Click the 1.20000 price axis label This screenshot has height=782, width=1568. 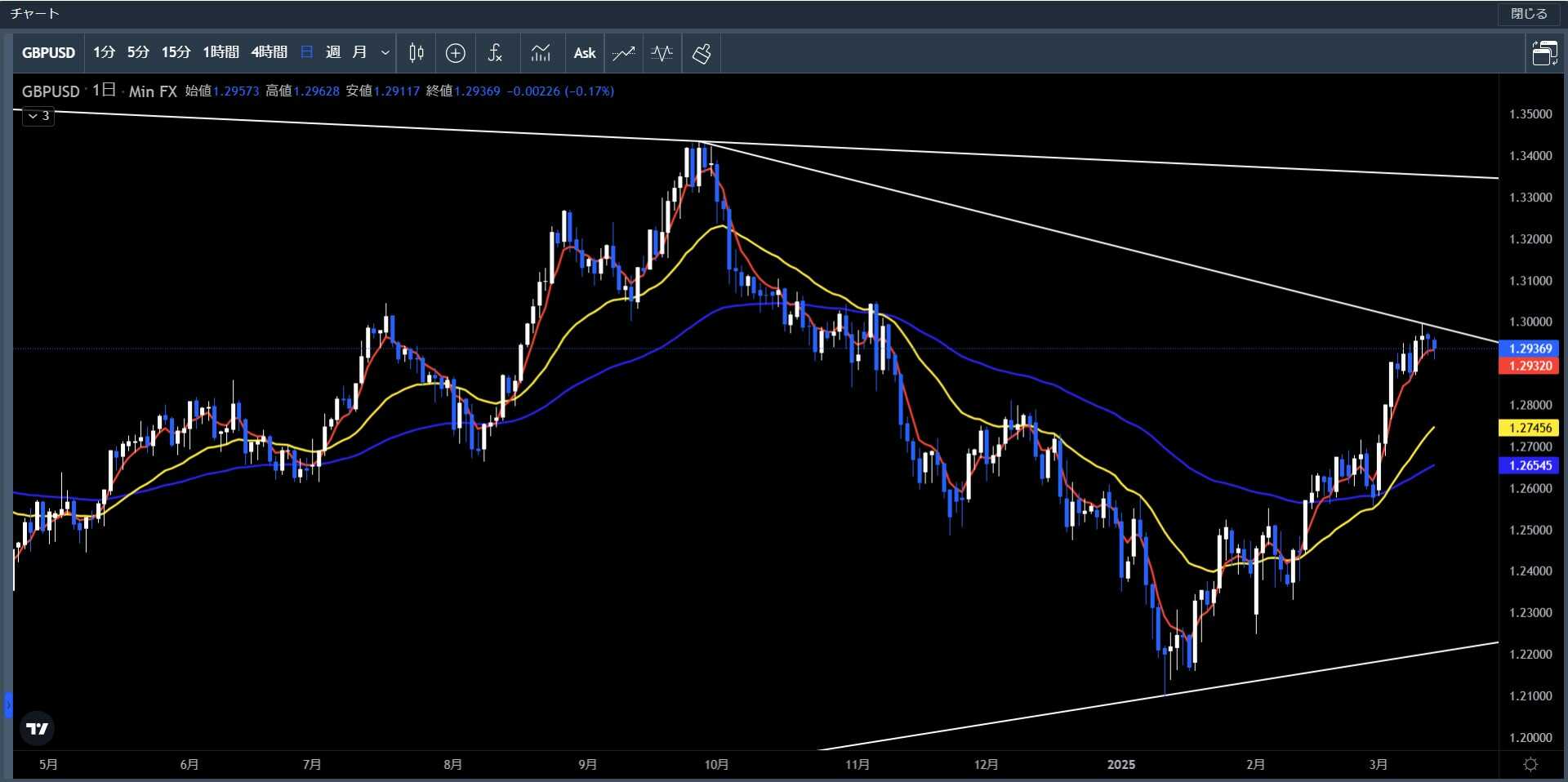pyautogui.click(x=1530, y=738)
